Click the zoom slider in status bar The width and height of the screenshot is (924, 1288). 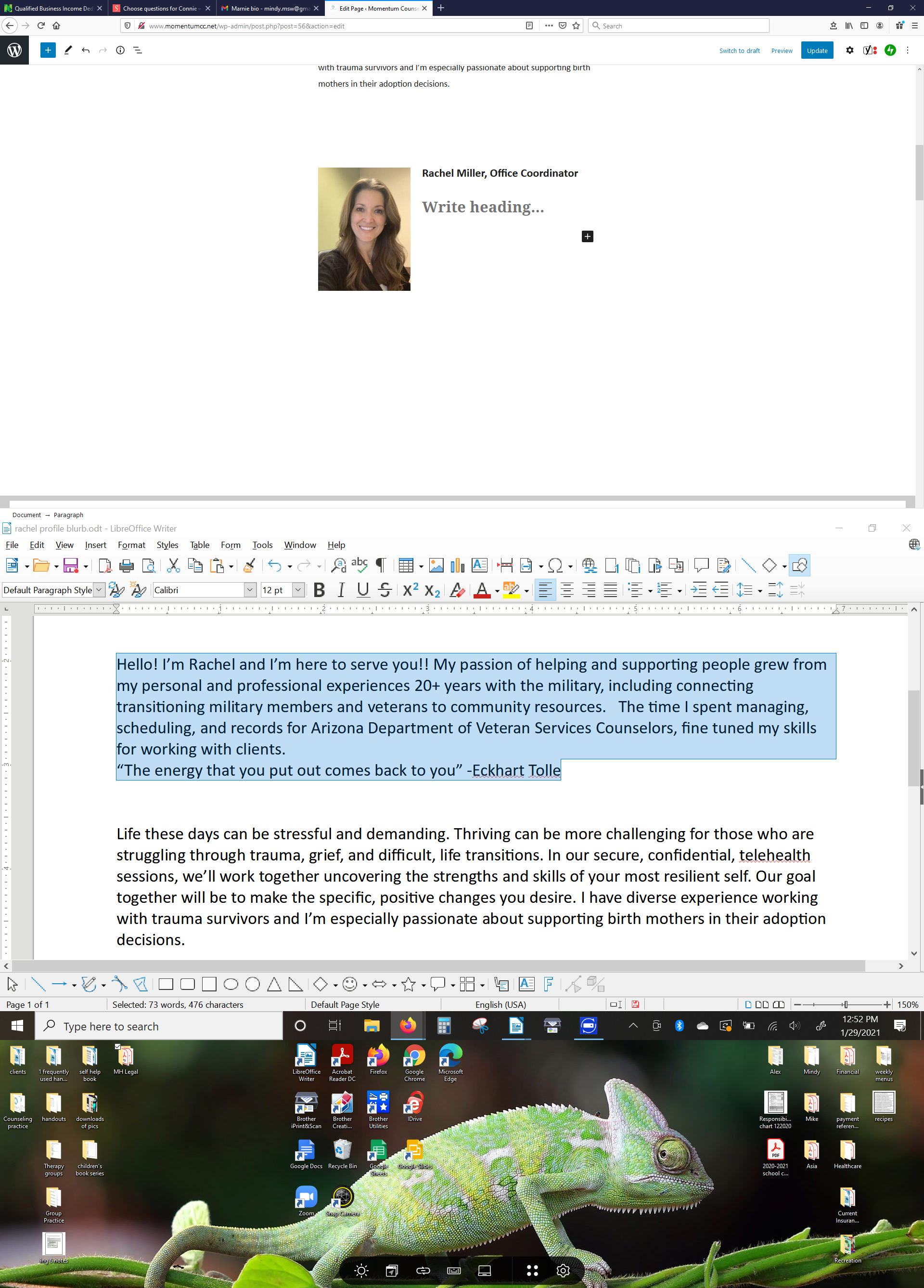pos(845,1004)
